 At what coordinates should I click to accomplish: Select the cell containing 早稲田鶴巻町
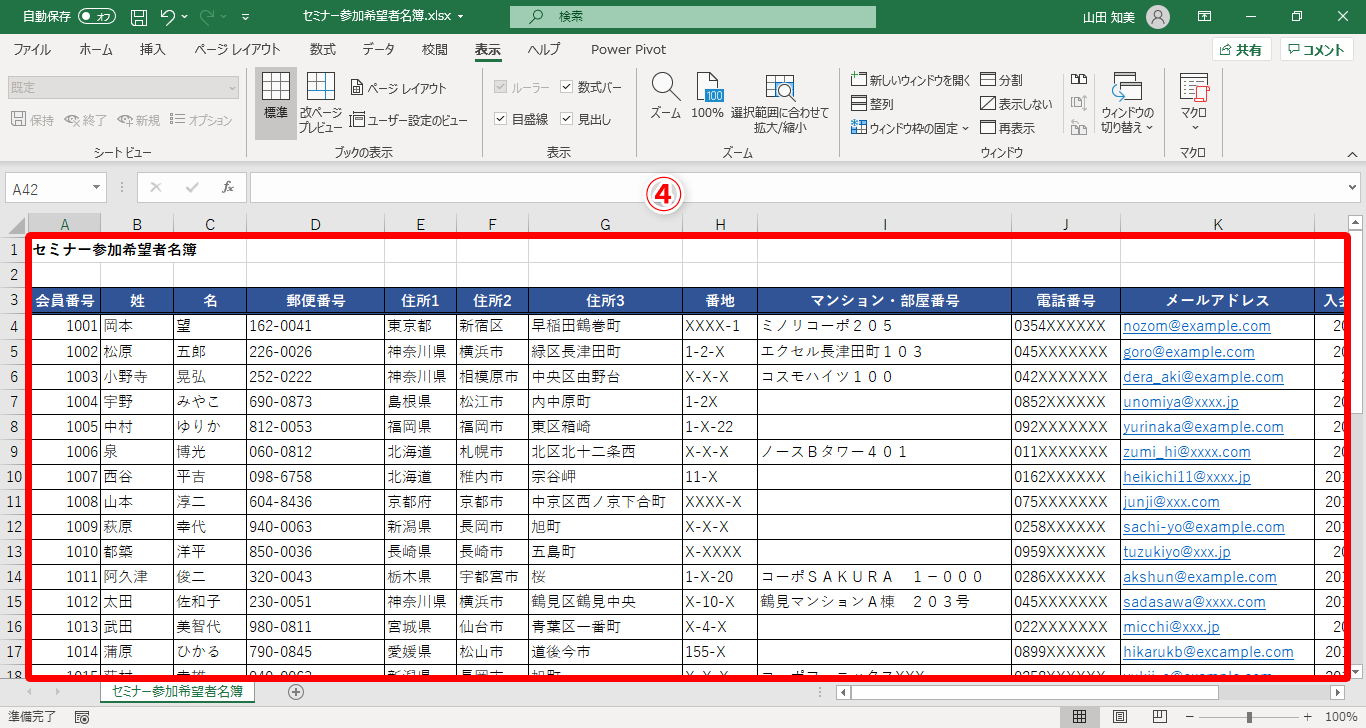pyautogui.click(x=605, y=326)
